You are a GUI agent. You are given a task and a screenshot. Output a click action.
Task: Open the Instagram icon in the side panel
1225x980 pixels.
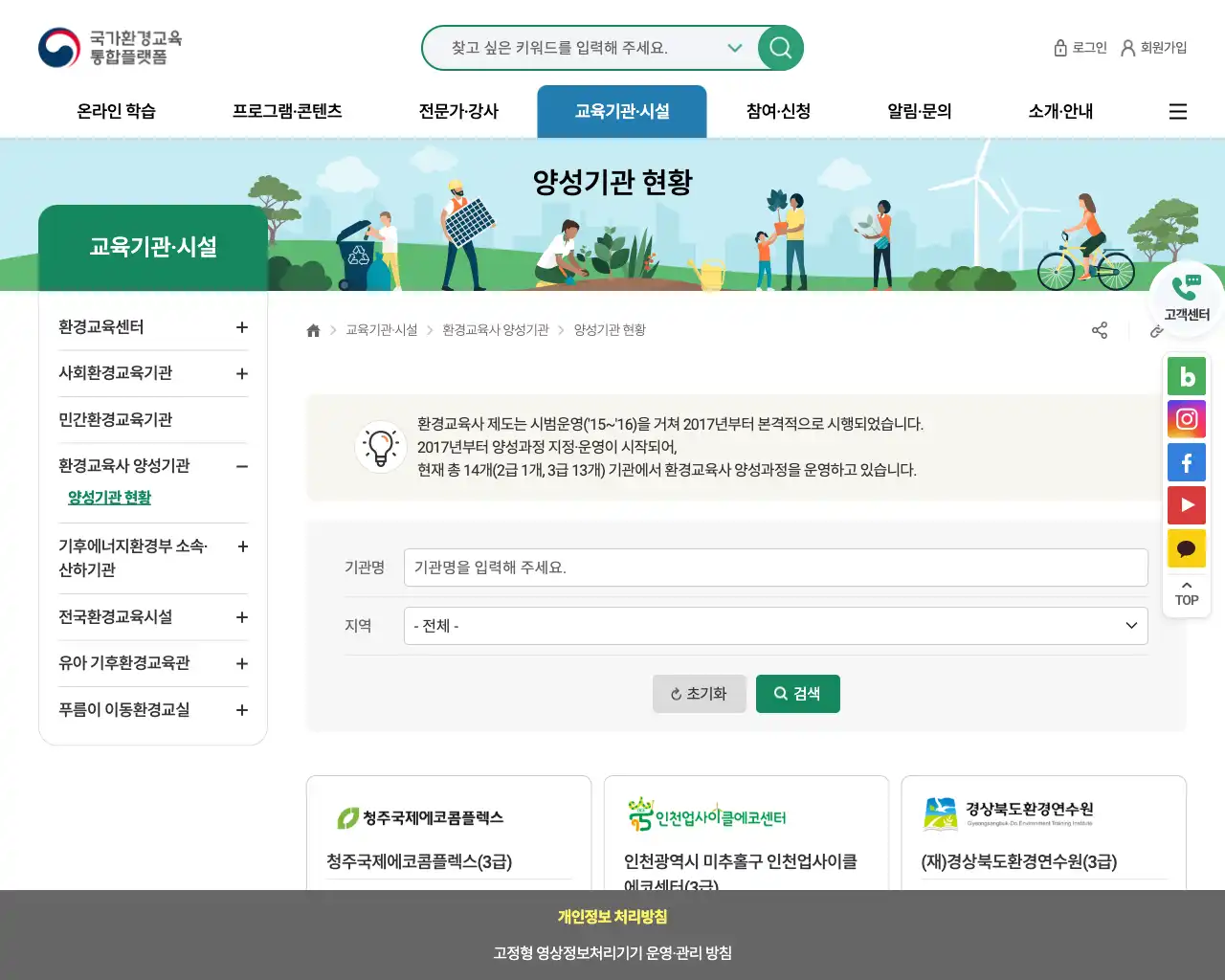click(1187, 419)
